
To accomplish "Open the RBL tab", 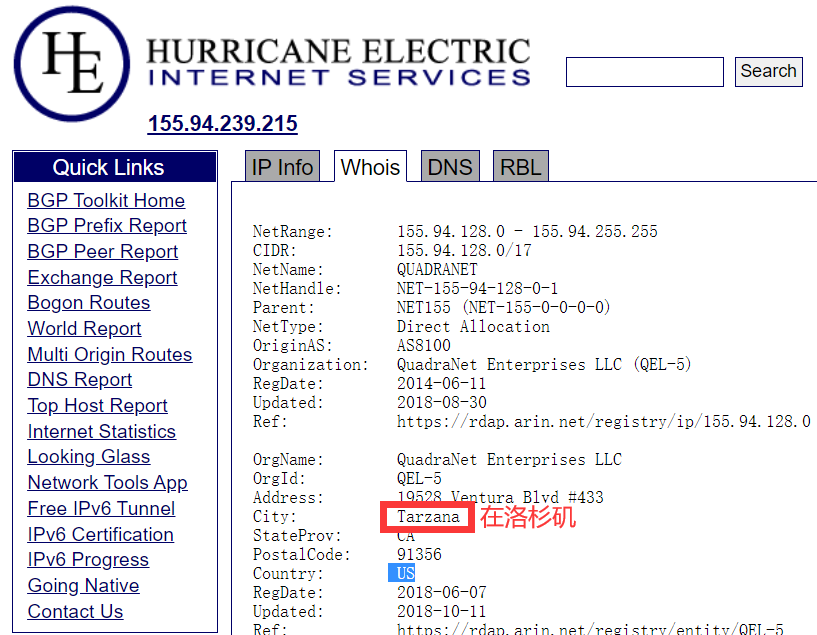I will pos(521,167).
